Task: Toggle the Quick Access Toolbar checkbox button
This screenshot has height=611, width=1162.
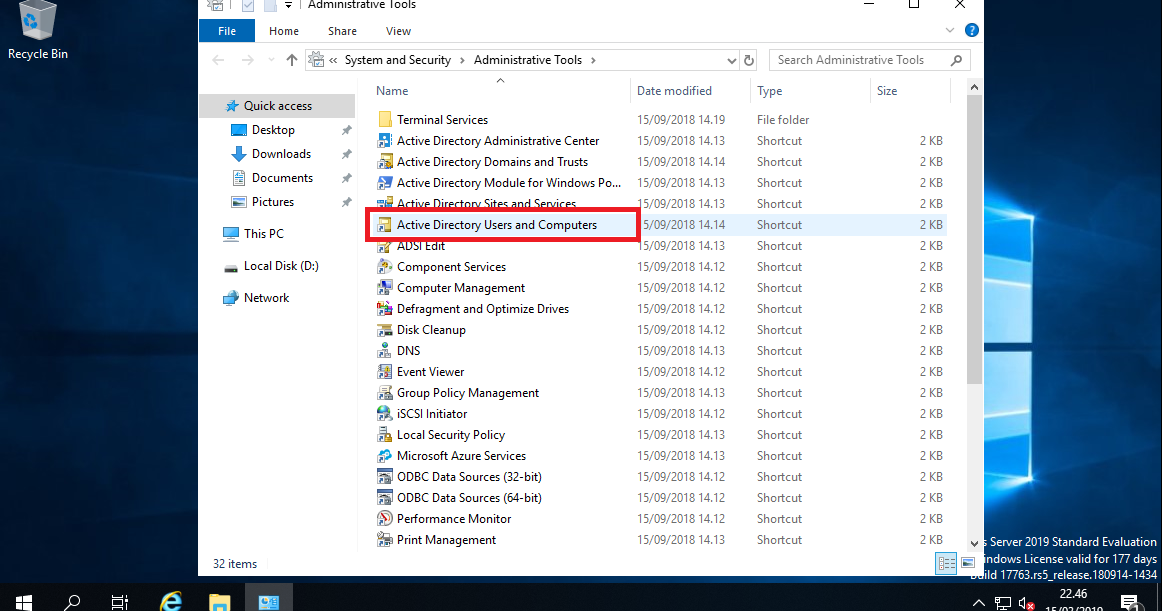Action: (x=246, y=5)
